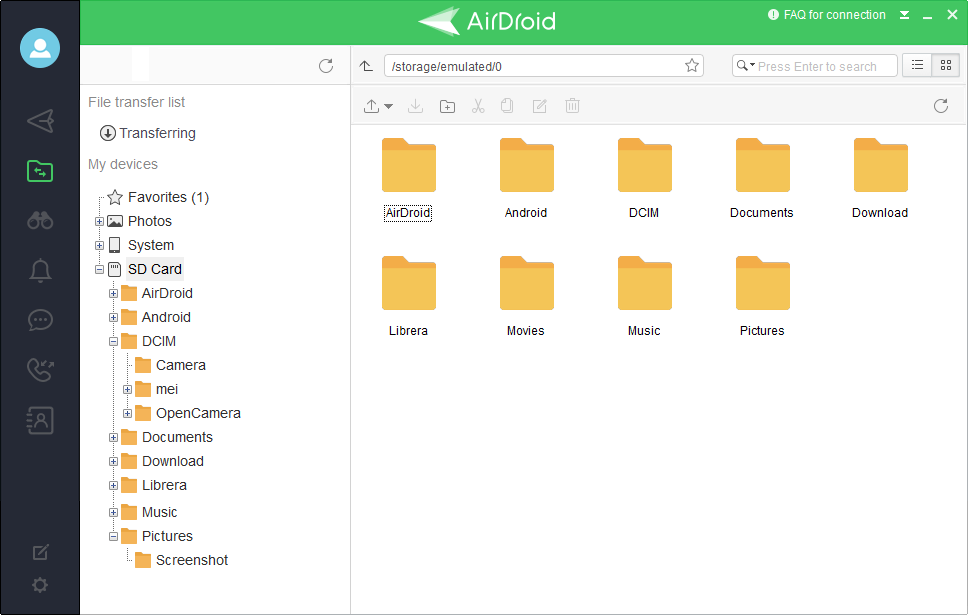
Task: Click the rename edit icon
Action: [540, 106]
